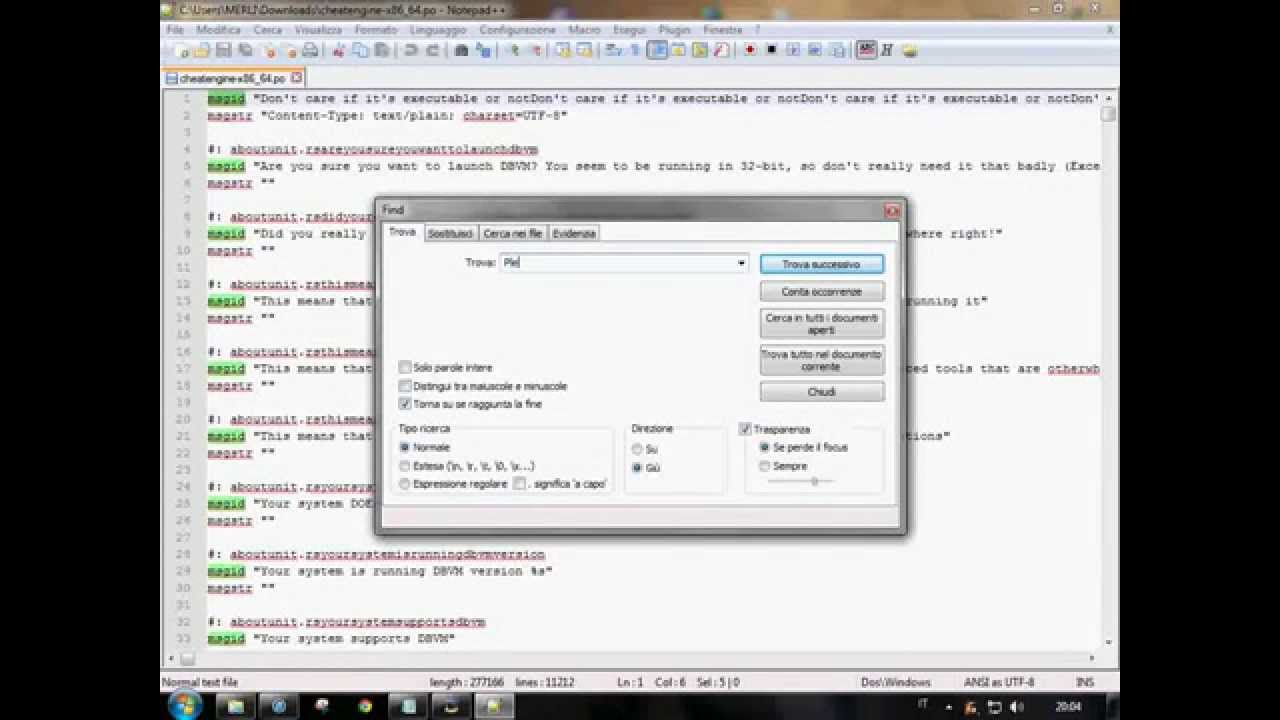The height and width of the screenshot is (720, 1280).
Task: Click the Redo toolbar icon
Action: 432,50
